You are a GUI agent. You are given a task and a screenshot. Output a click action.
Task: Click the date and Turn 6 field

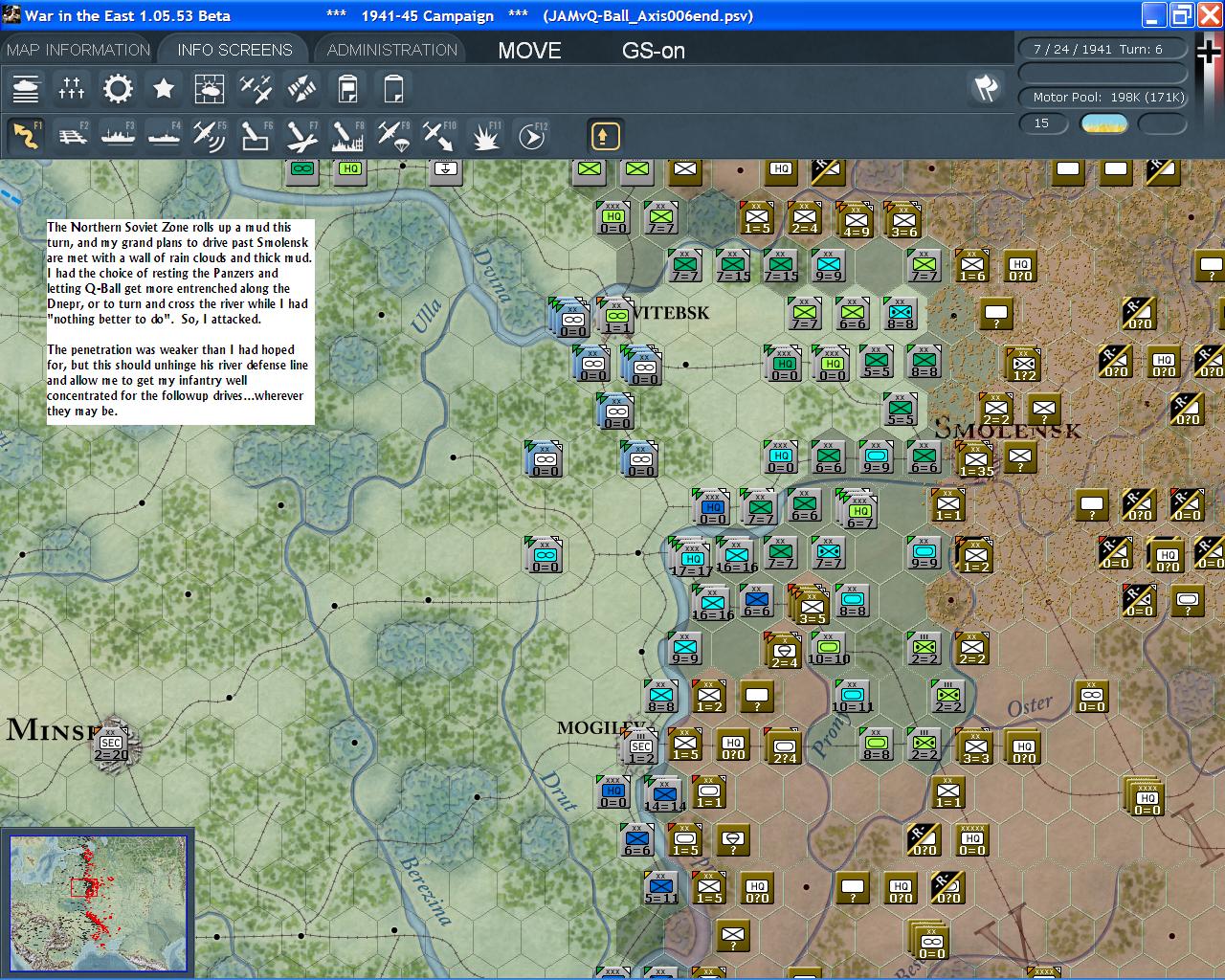[x=1102, y=49]
